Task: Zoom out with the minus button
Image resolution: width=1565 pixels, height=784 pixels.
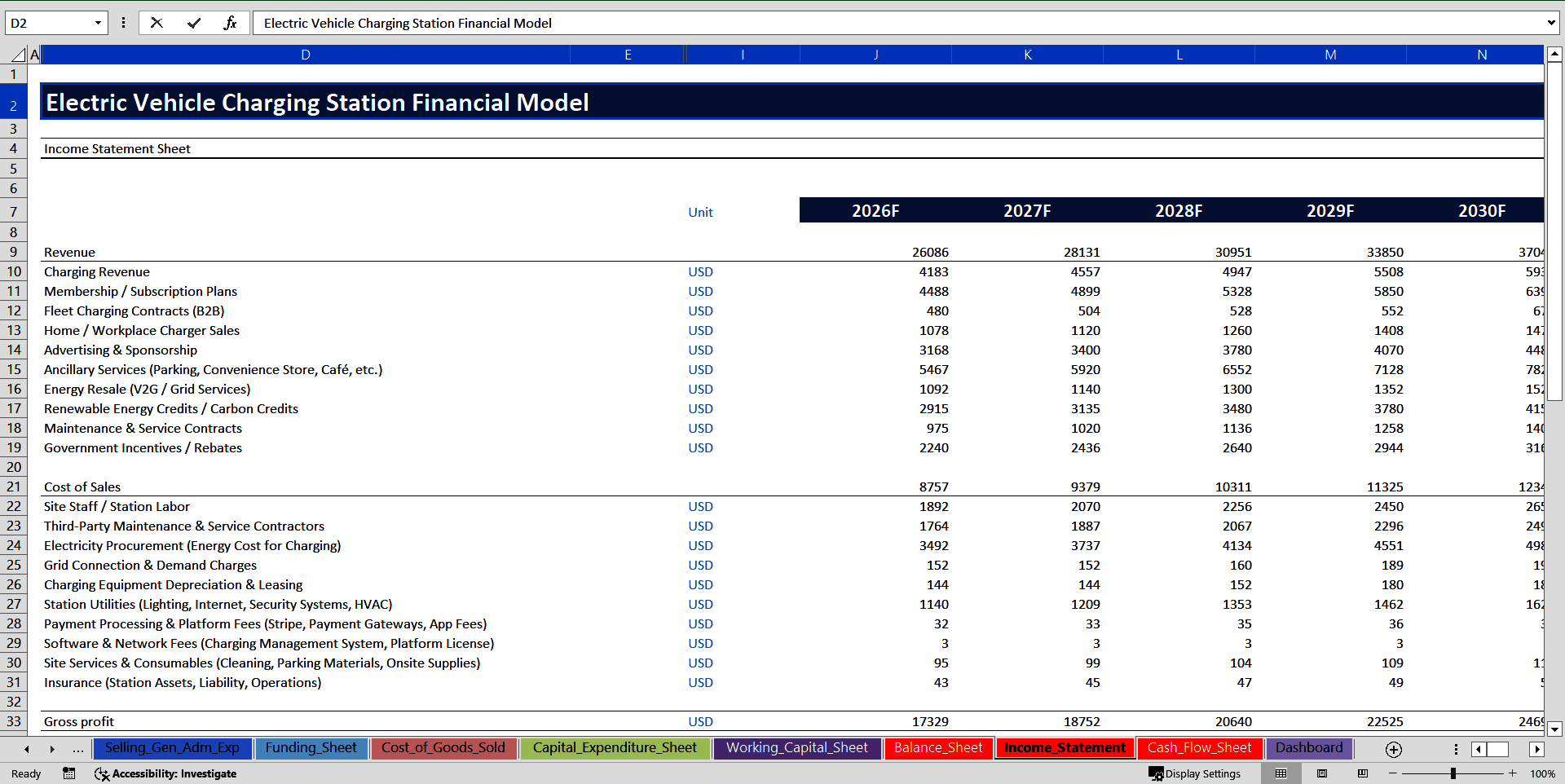Action: [1393, 773]
